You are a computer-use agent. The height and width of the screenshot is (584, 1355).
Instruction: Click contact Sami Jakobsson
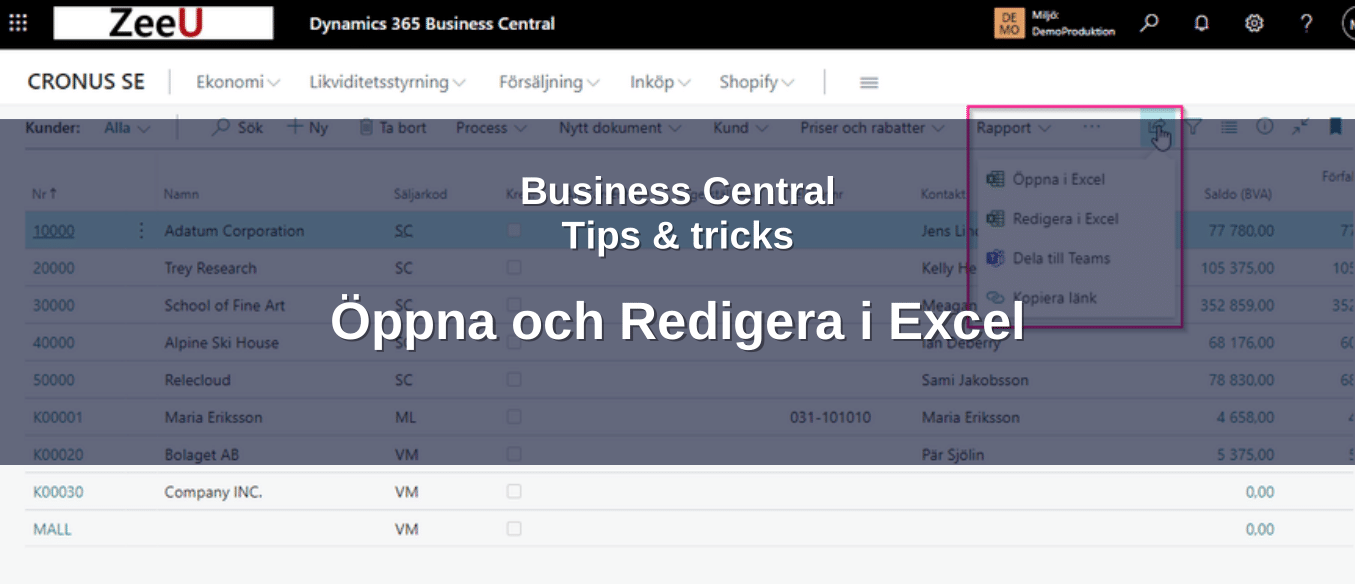pyautogui.click(x=975, y=380)
